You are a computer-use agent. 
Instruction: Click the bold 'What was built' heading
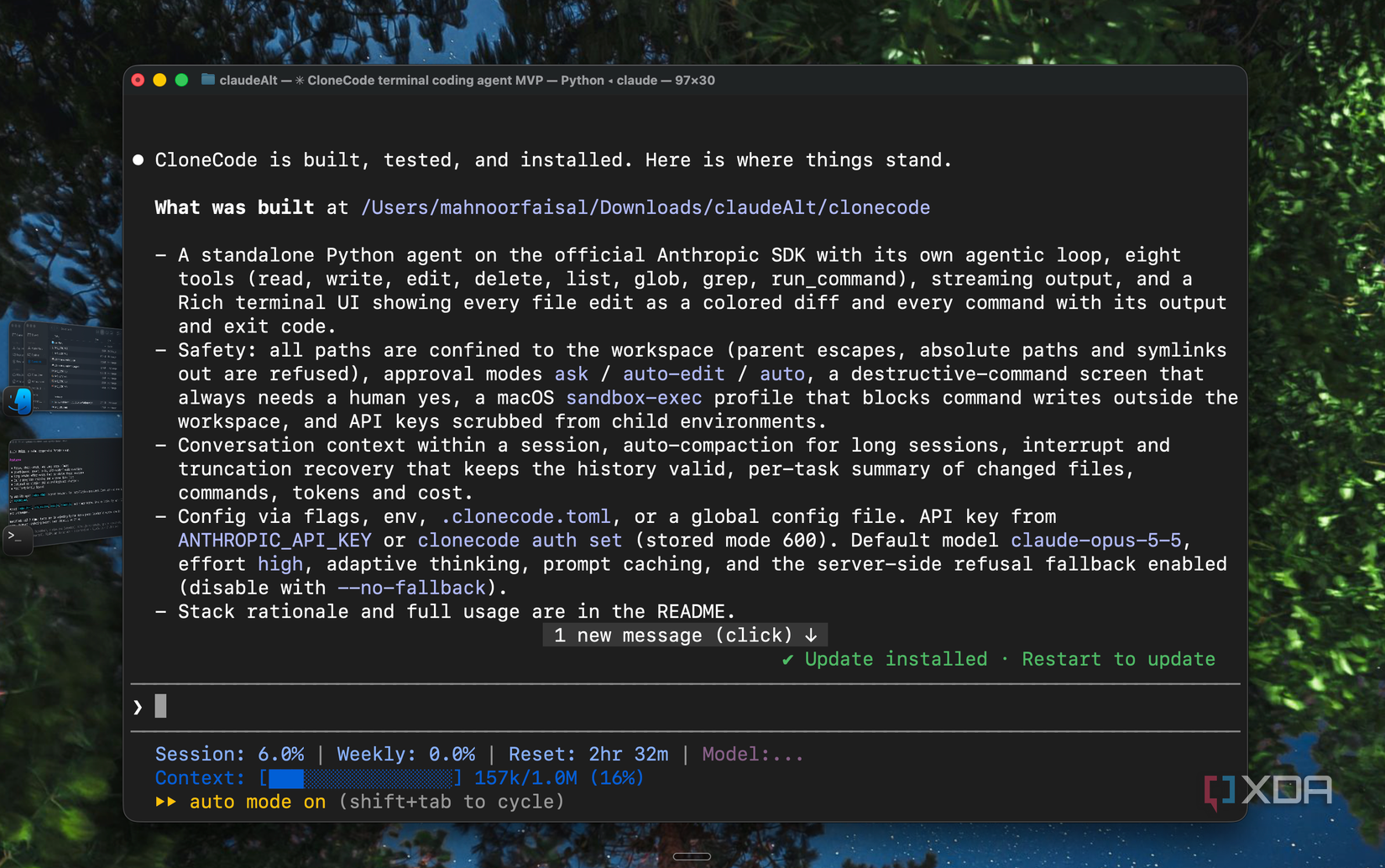(x=234, y=207)
